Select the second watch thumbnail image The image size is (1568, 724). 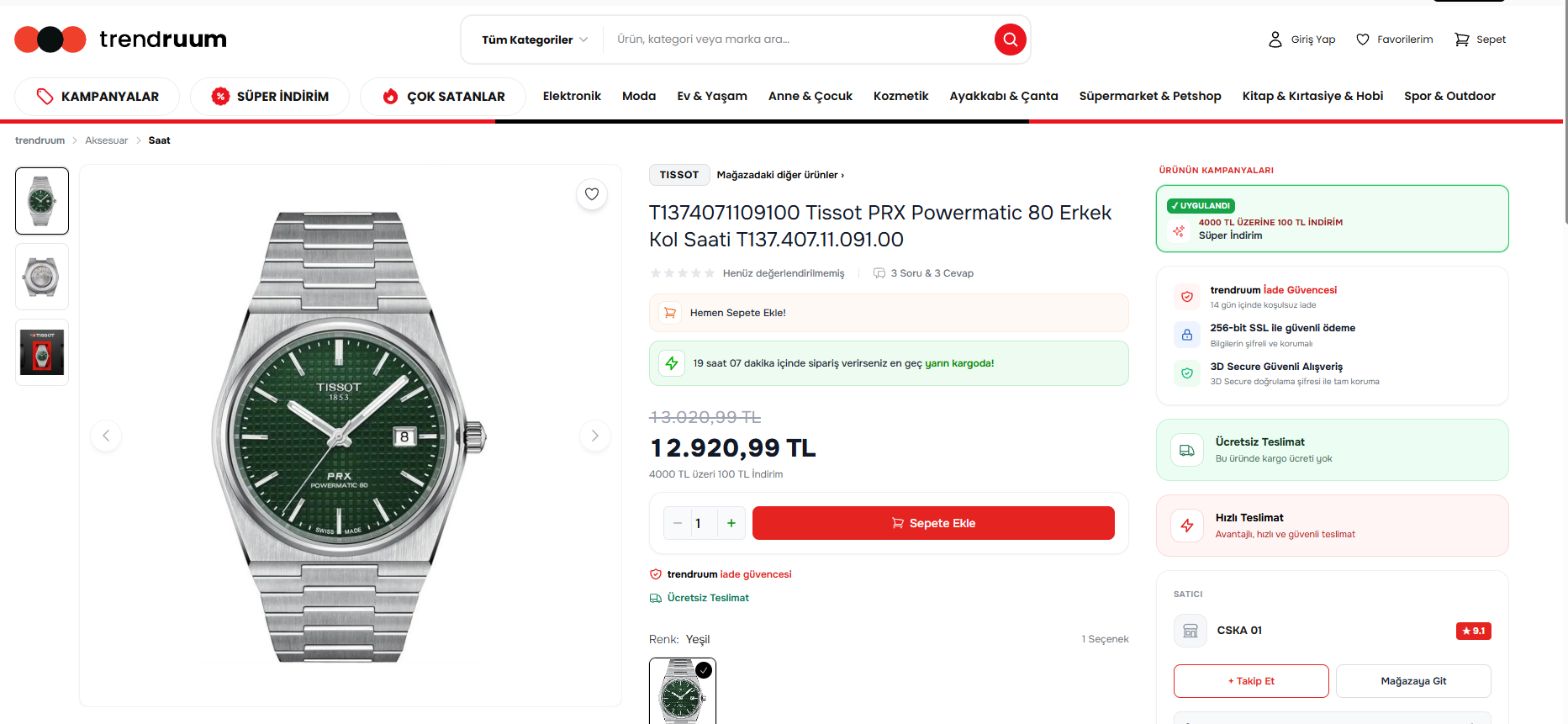(42, 277)
